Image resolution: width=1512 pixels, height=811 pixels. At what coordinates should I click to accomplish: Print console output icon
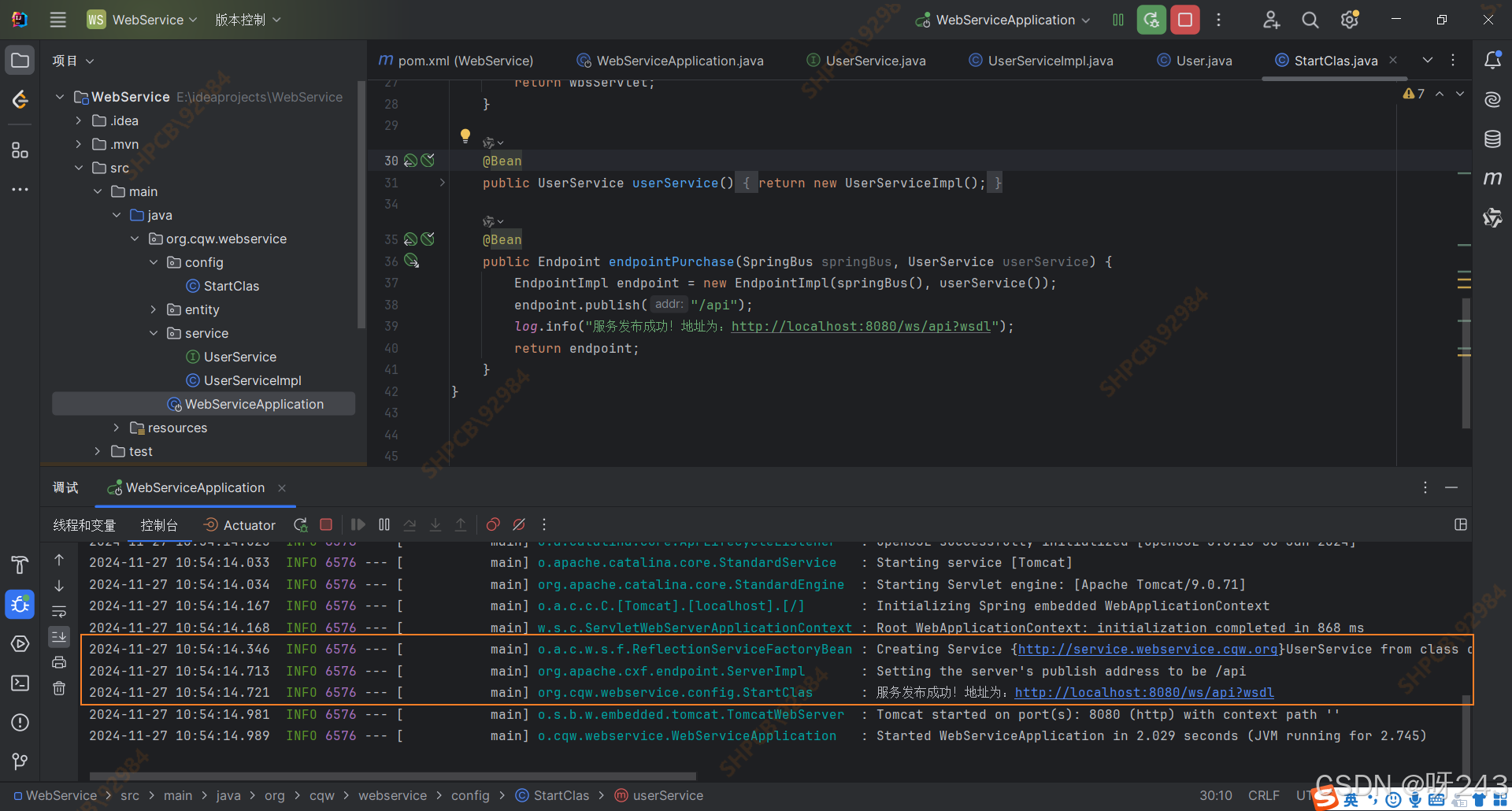[59, 663]
